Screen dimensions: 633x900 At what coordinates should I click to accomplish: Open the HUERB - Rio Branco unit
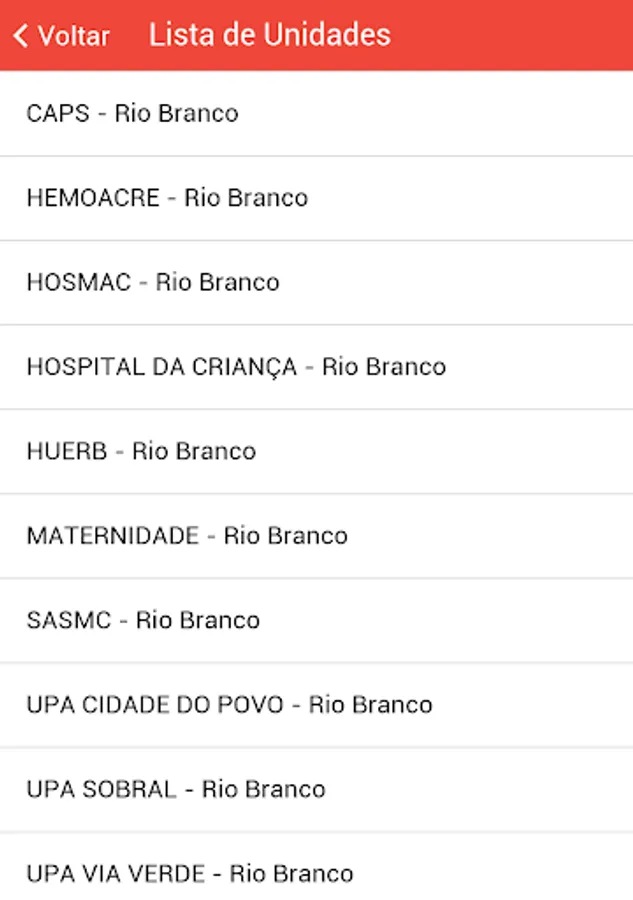coord(141,451)
